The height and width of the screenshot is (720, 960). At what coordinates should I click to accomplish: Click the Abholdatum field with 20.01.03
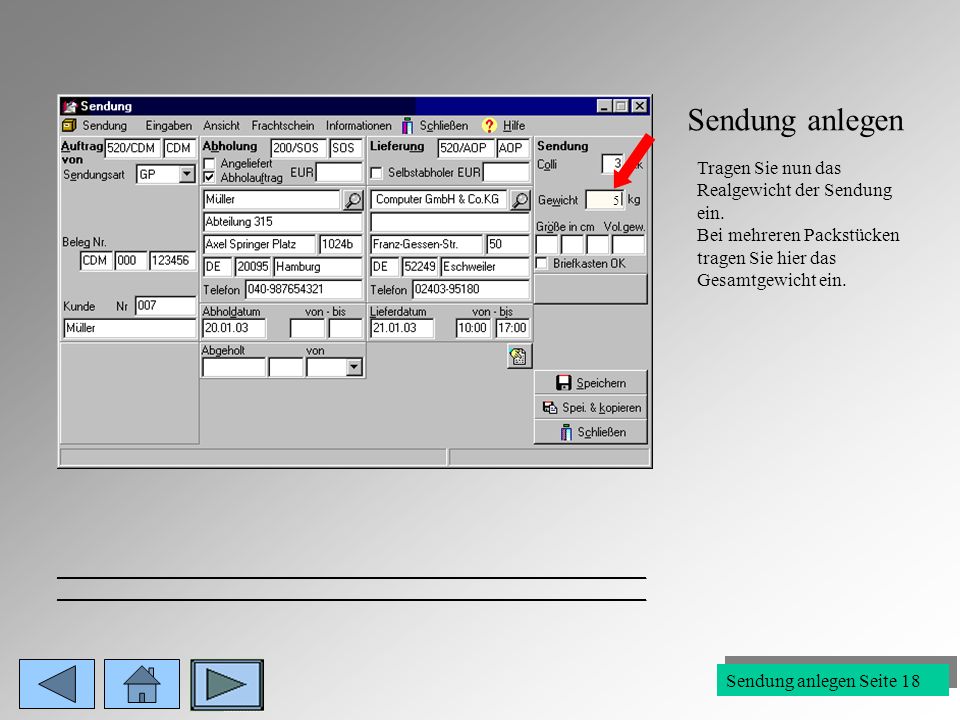[234, 328]
